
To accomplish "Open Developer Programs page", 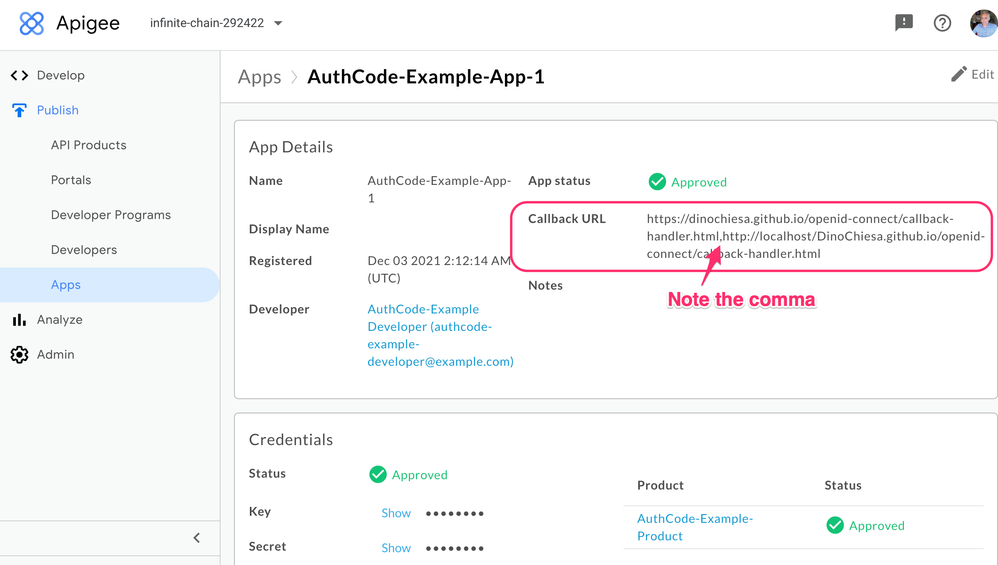I will coord(111,215).
